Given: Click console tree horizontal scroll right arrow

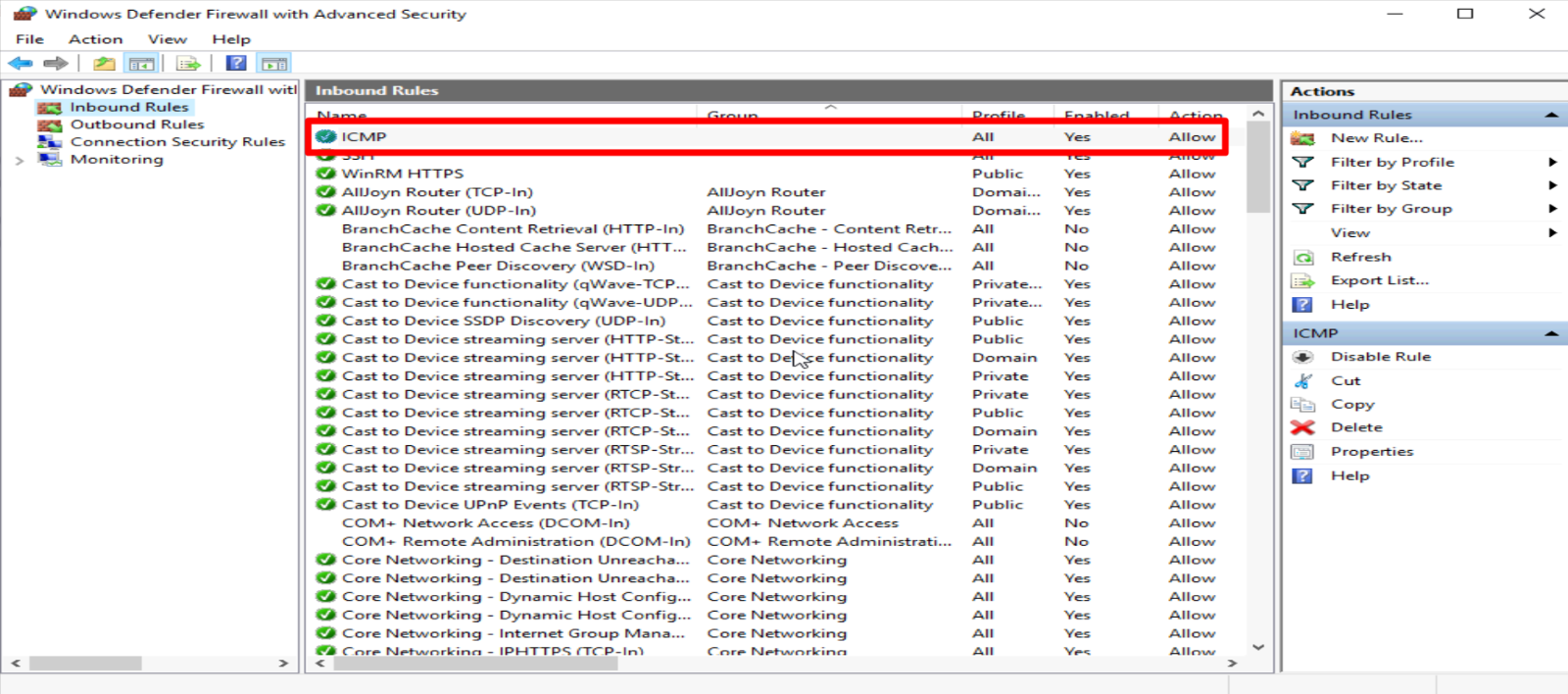Looking at the screenshot, I should (283, 664).
